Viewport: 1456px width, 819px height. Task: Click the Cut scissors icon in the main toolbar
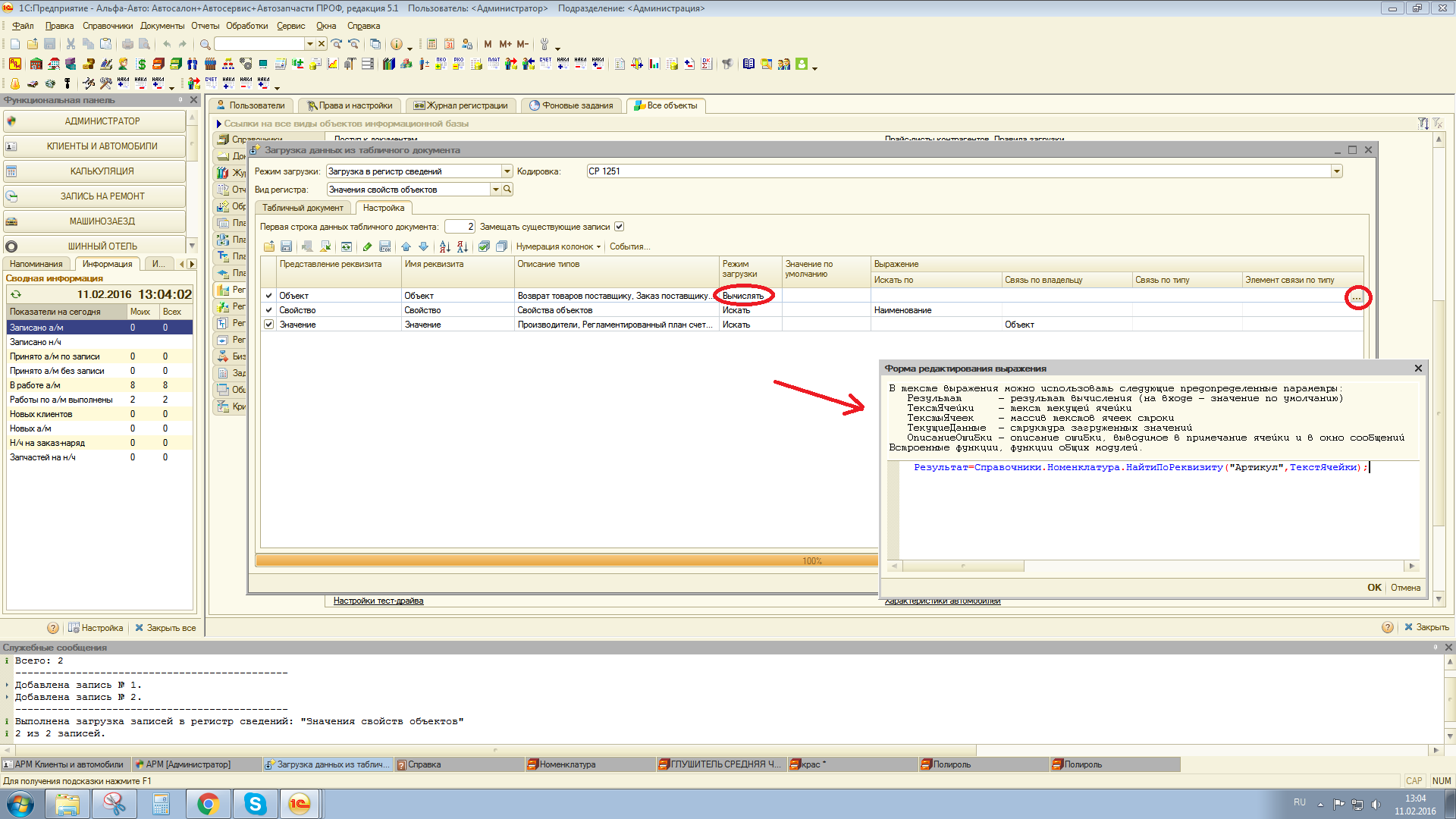[x=71, y=44]
